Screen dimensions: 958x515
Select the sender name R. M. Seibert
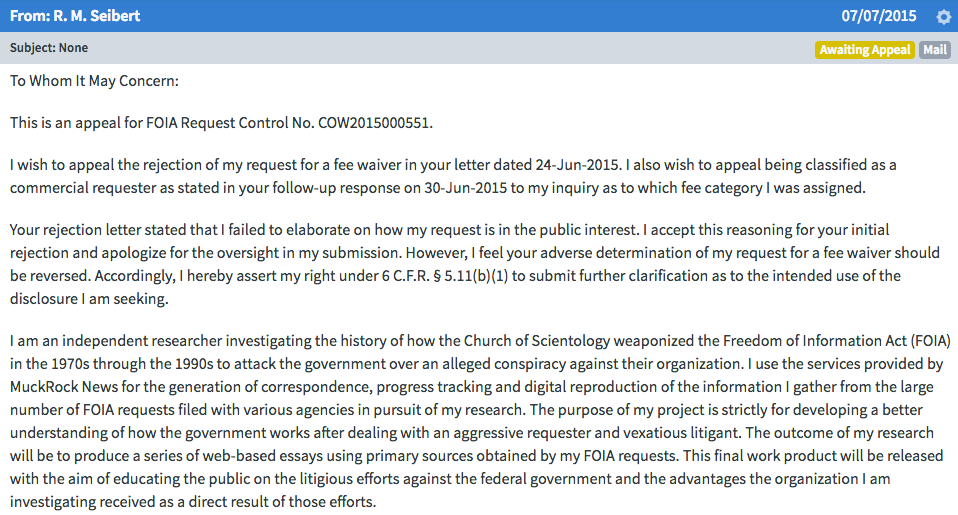[97, 16]
